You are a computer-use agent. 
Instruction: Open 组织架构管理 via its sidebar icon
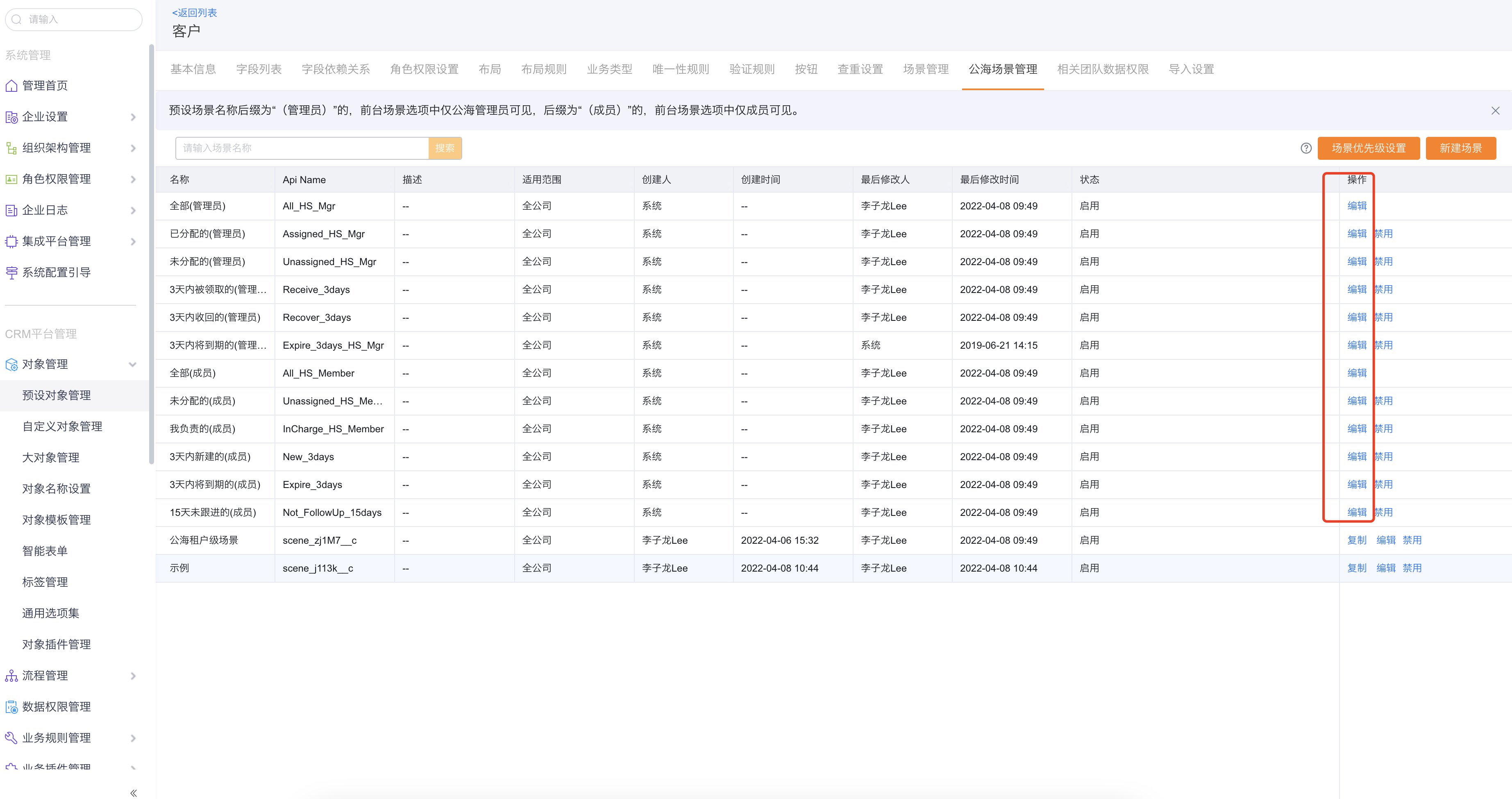tap(12, 148)
